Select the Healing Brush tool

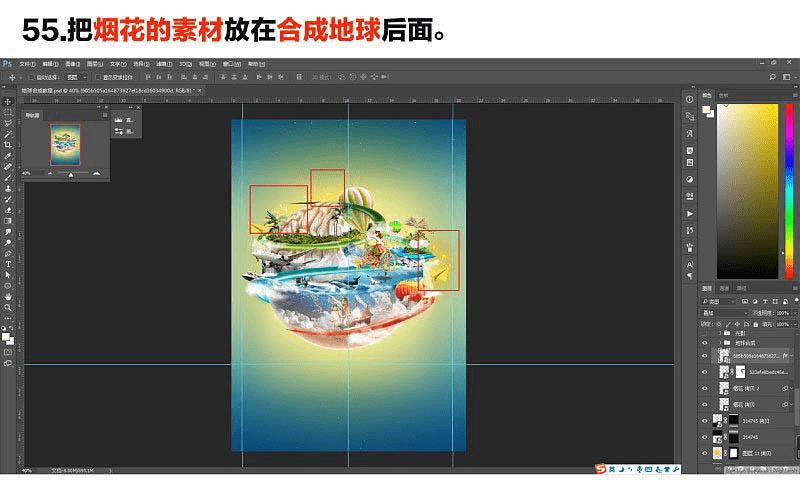pos(8,166)
